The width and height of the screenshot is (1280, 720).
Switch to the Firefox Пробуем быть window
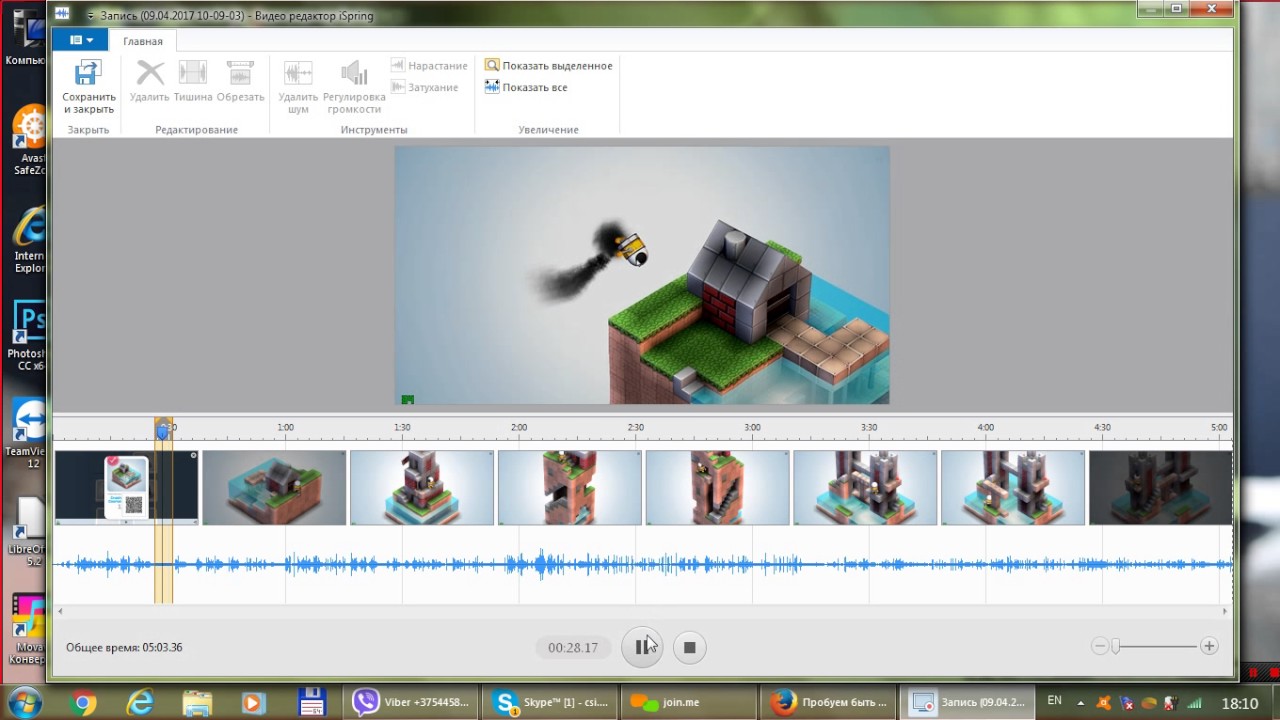828,702
